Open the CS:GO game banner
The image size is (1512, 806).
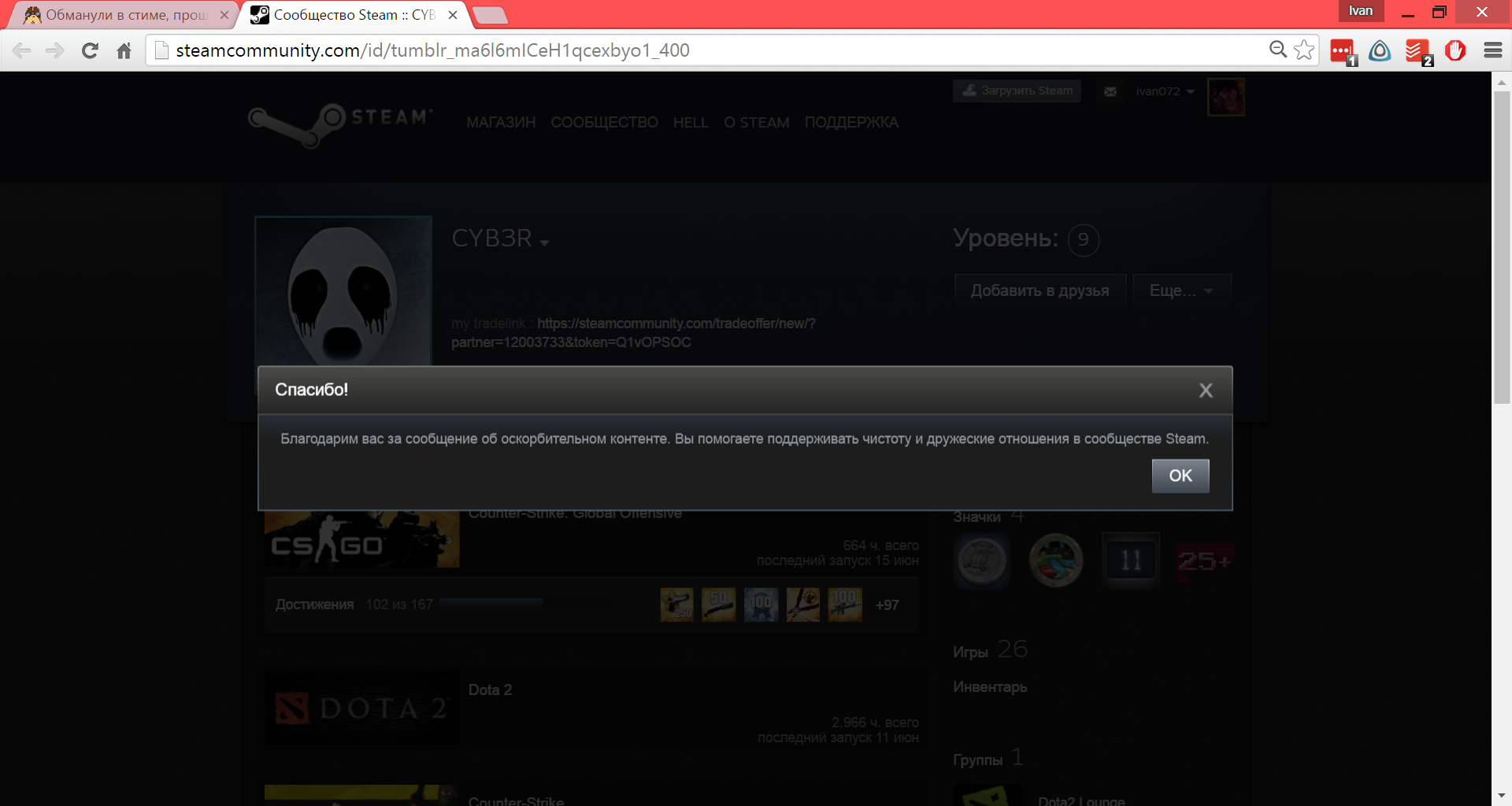361,539
